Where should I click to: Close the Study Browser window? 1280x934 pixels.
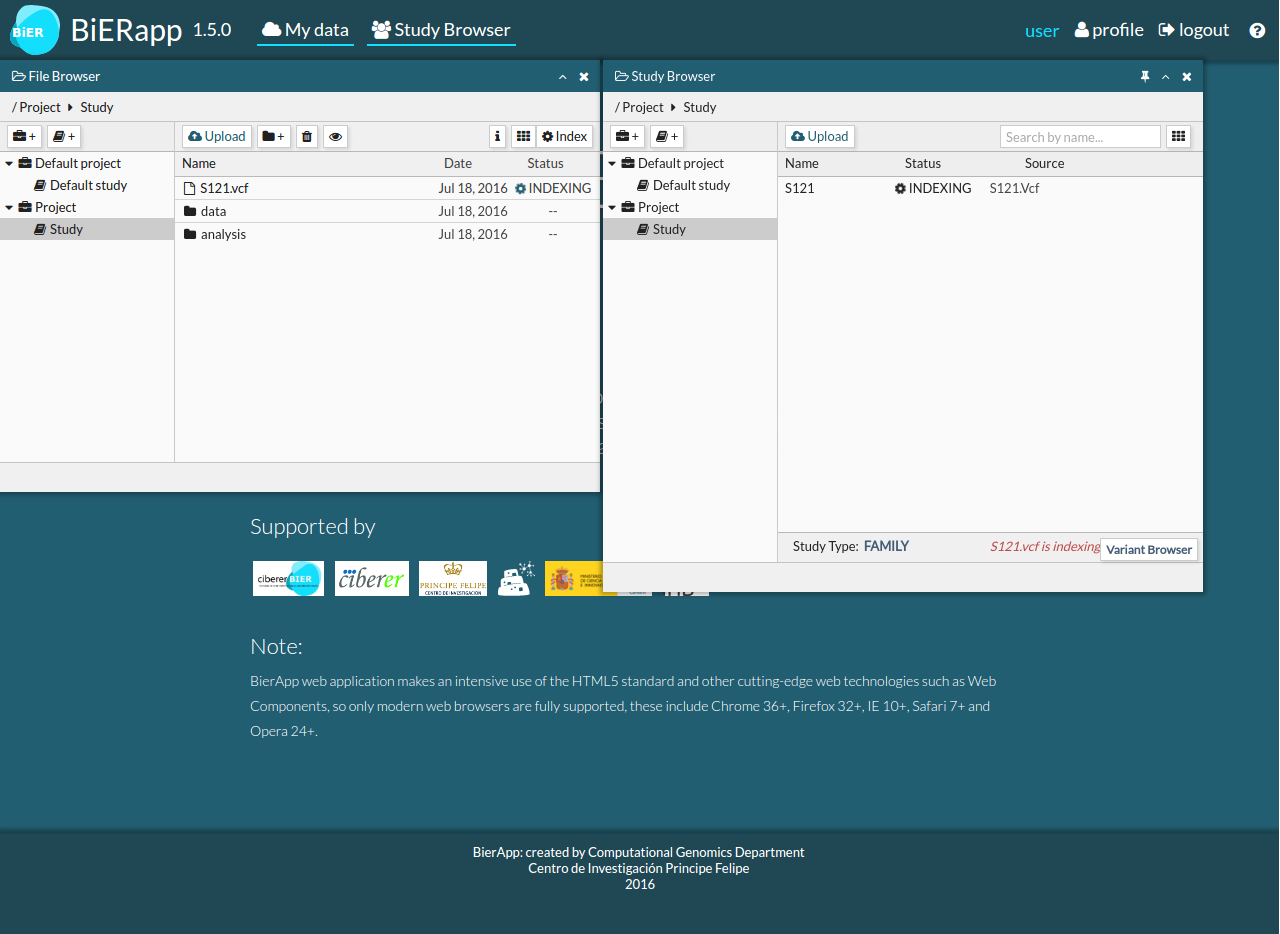(x=1187, y=77)
